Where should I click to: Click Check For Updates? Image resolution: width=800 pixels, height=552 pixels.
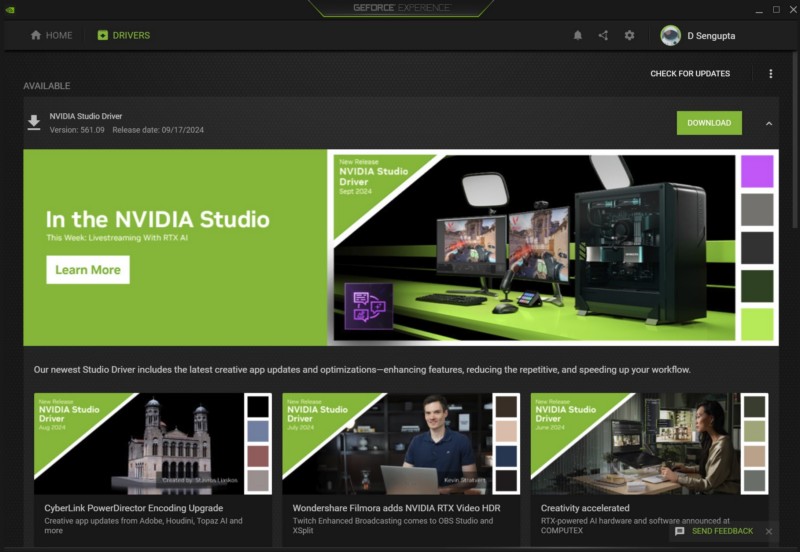[690, 73]
